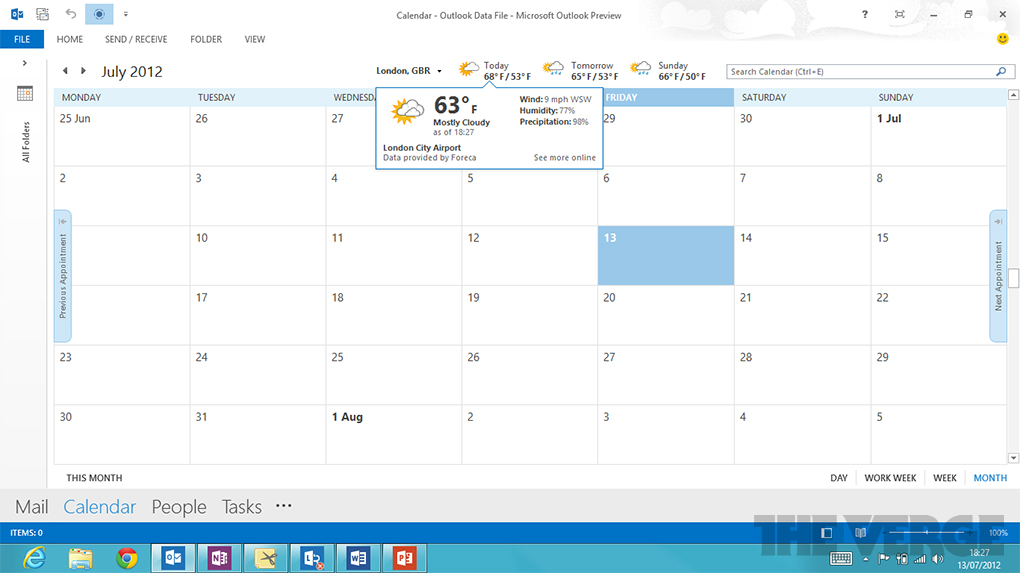
Task: Click the Outlook logo icon in title bar
Action: (17, 14)
